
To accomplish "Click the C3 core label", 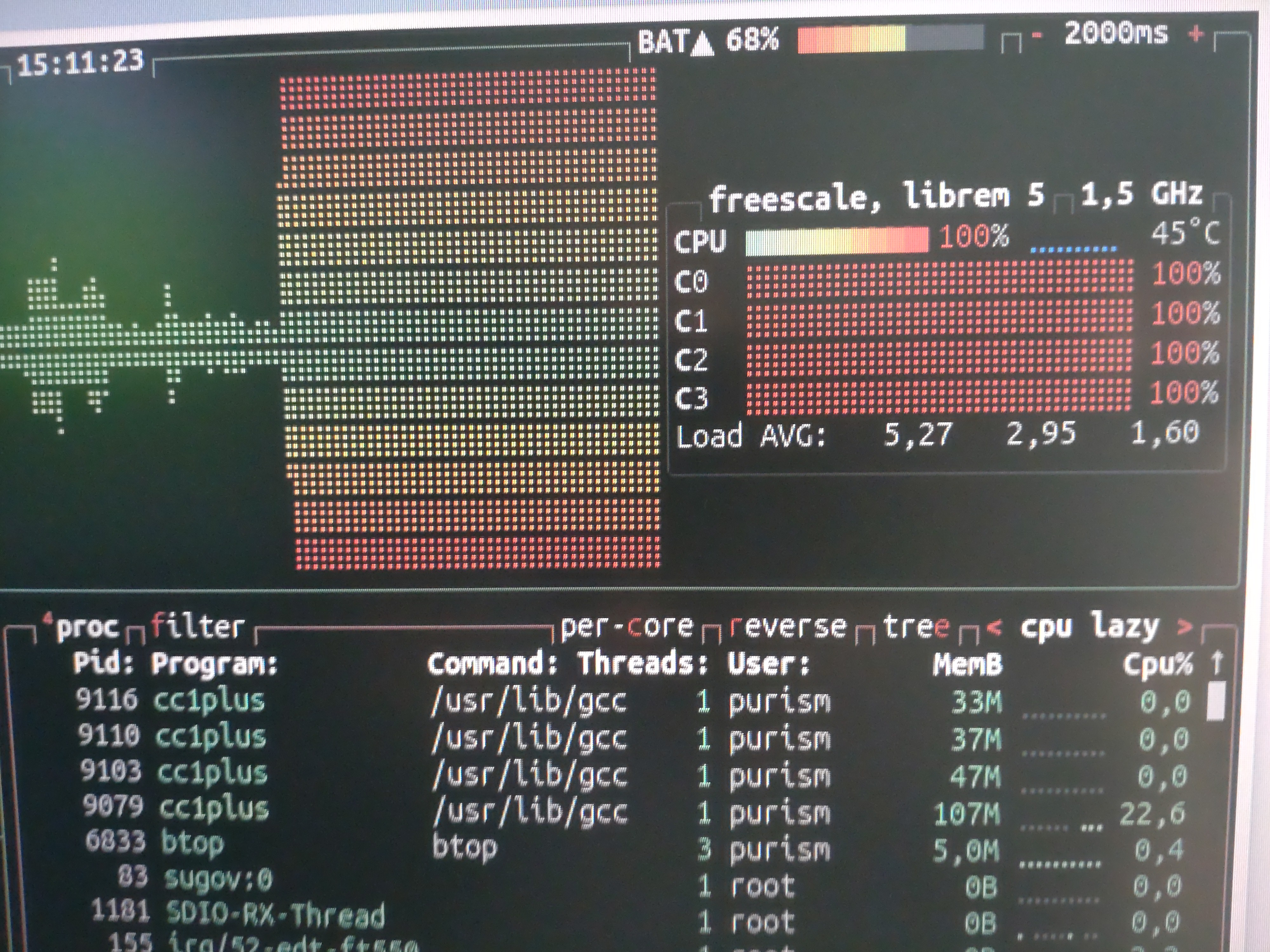I will click(x=691, y=398).
